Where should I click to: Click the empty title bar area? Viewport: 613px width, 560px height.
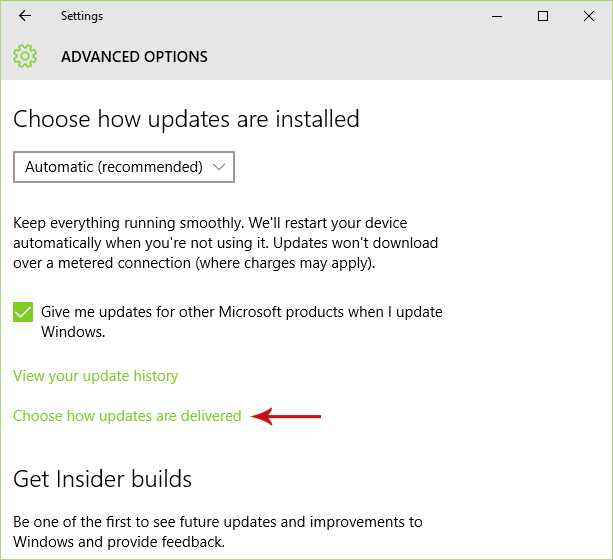point(300,16)
